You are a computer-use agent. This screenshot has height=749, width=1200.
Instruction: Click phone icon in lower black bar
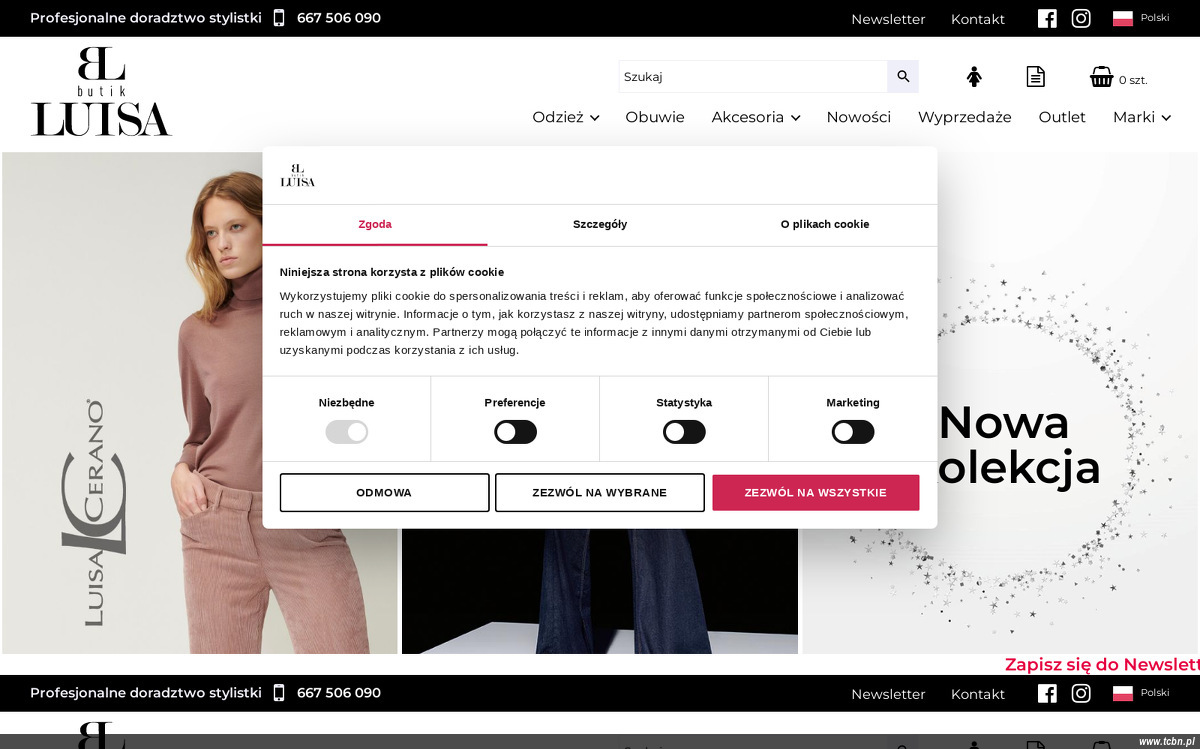[279, 693]
